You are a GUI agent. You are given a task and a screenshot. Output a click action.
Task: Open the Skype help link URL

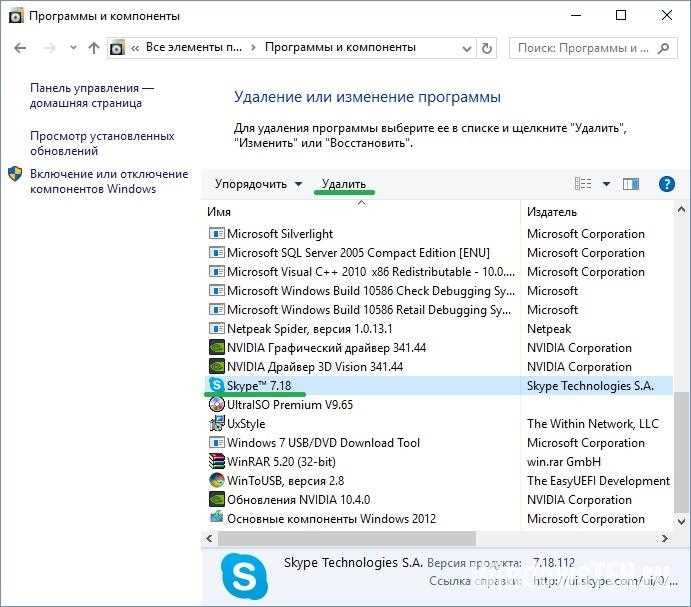tap(605, 581)
